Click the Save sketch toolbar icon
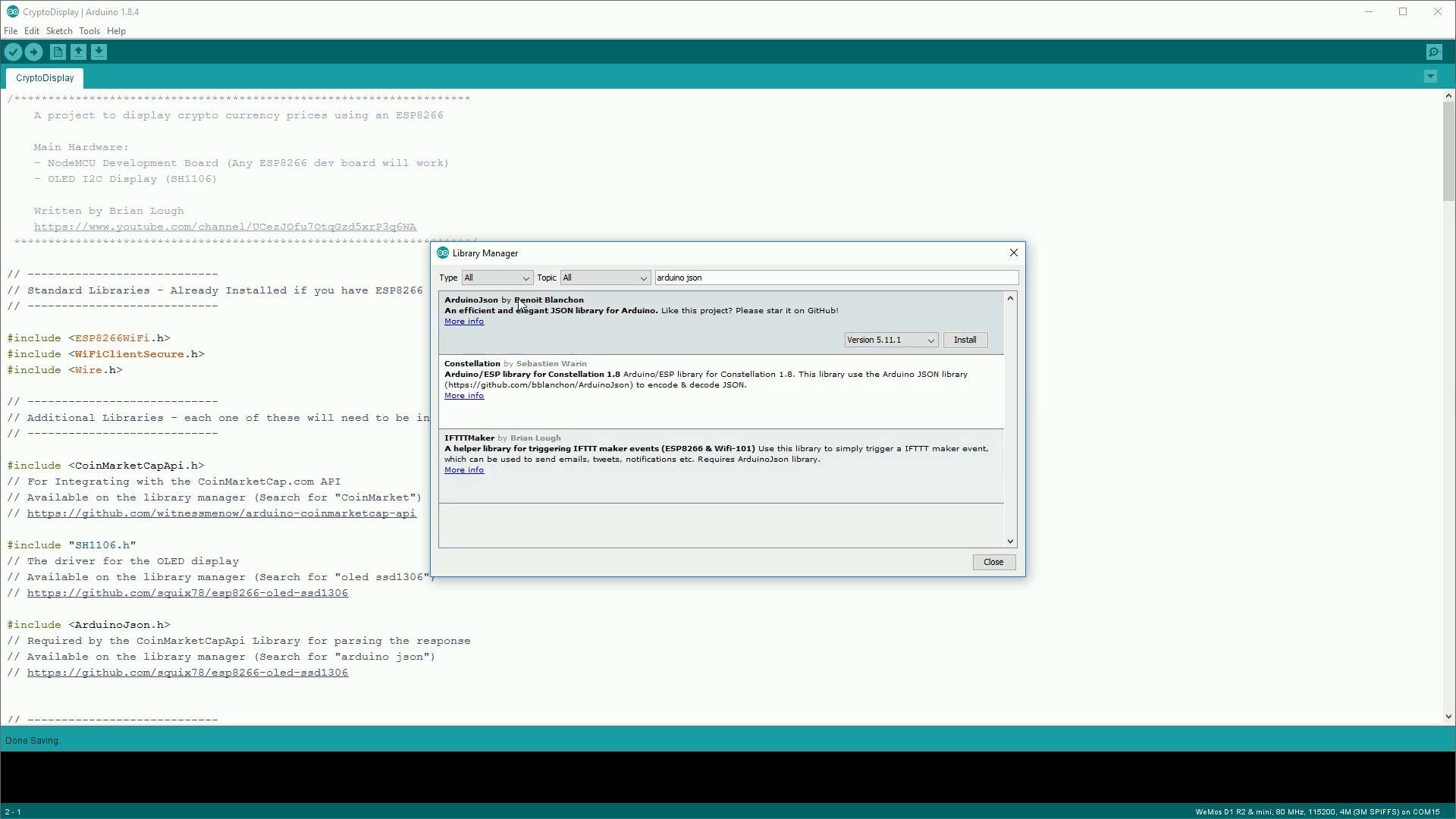 99,52
